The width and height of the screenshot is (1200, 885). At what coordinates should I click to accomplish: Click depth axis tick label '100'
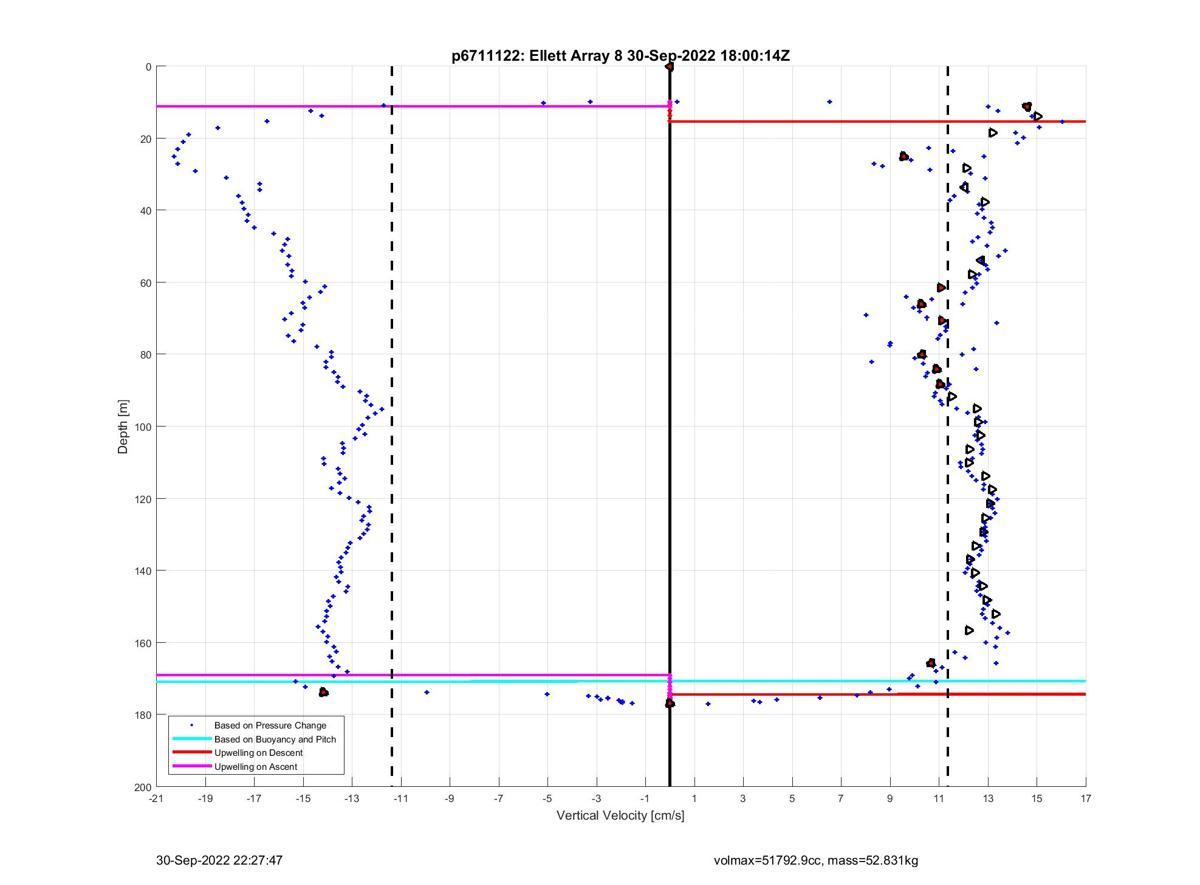coord(143,427)
